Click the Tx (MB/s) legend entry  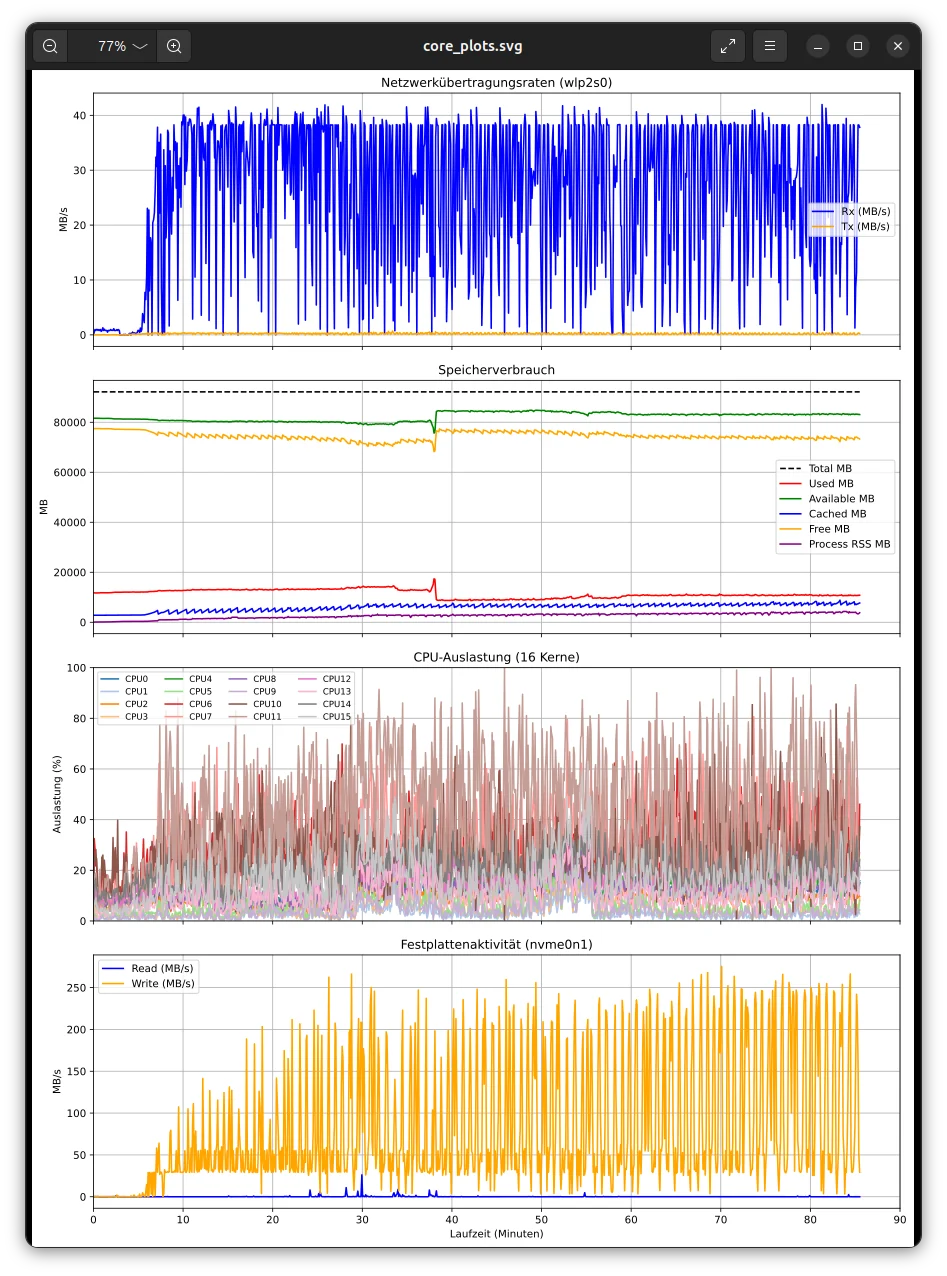coord(851,227)
